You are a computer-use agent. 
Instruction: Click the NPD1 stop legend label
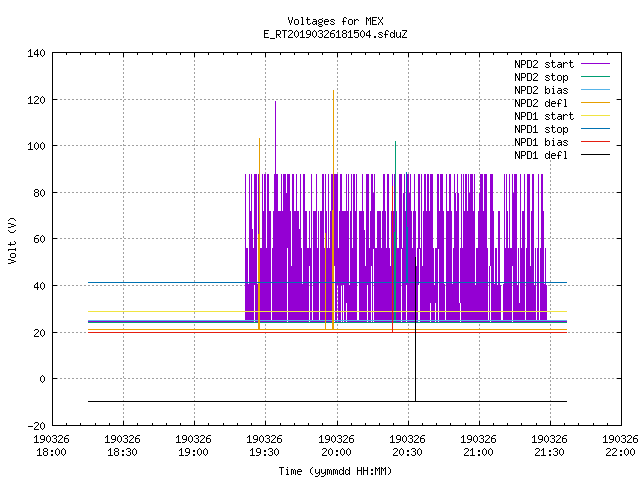(541, 129)
